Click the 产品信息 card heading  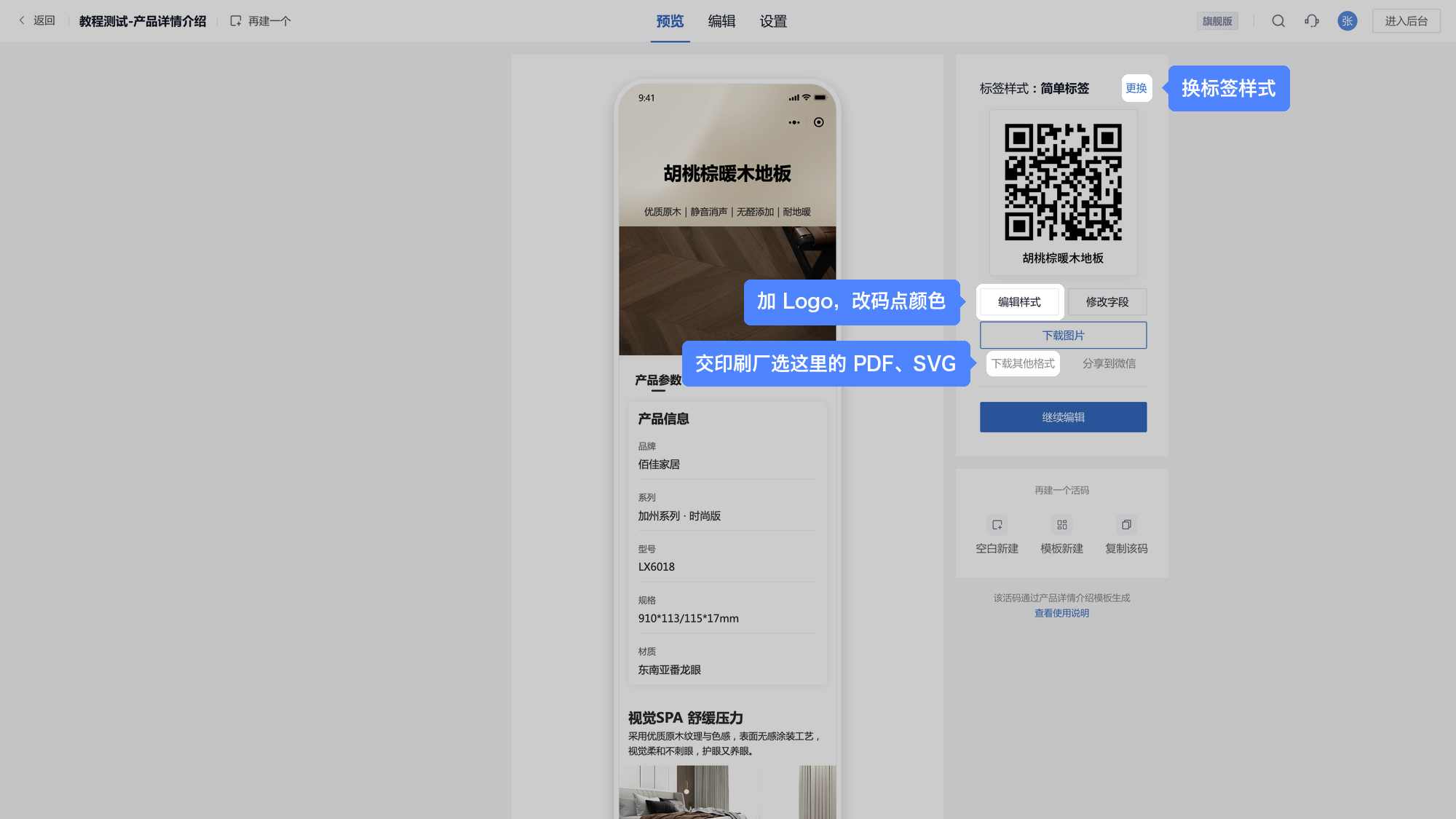pyautogui.click(x=663, y=419)
